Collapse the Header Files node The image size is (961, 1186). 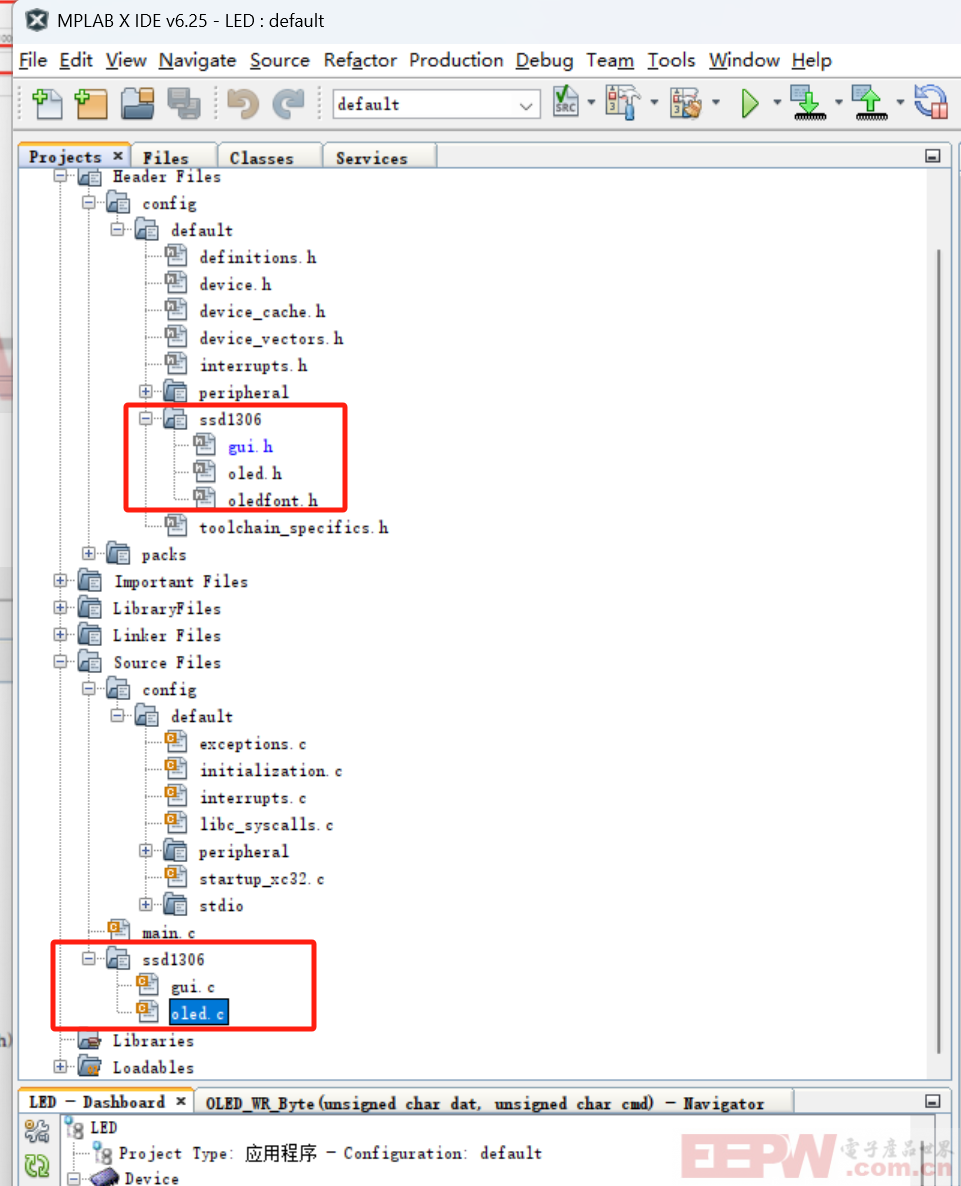[60, 176]
